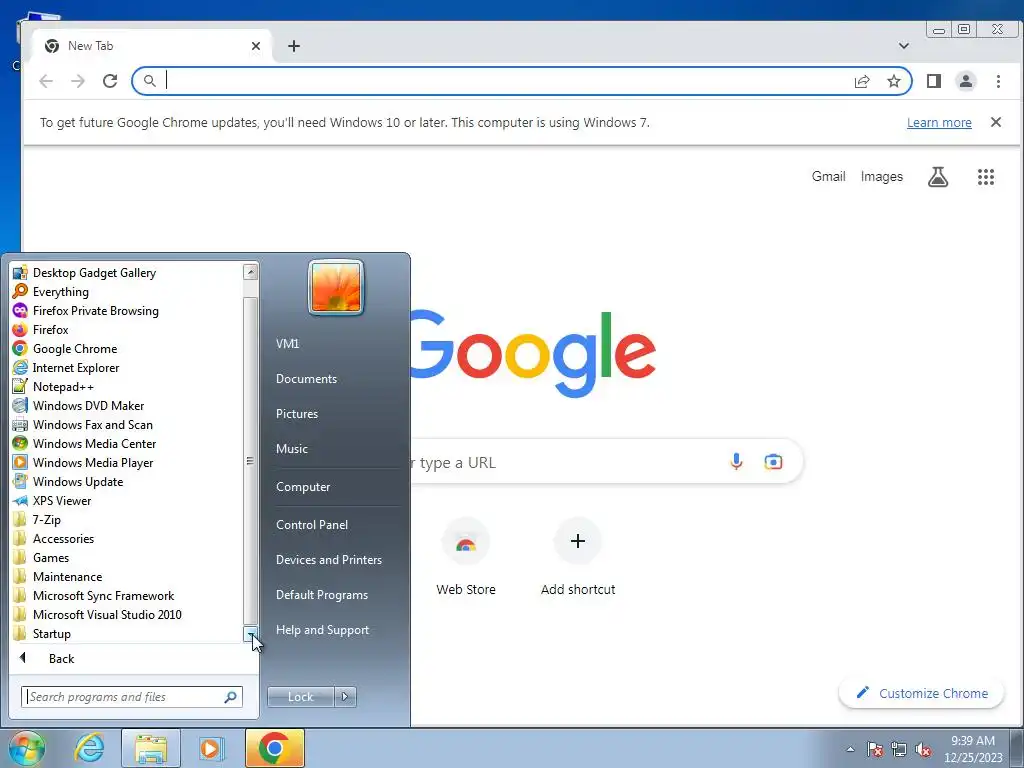1024x768 pixels.
Task: Click the Learn more link
Action: (x=939, y=122)
